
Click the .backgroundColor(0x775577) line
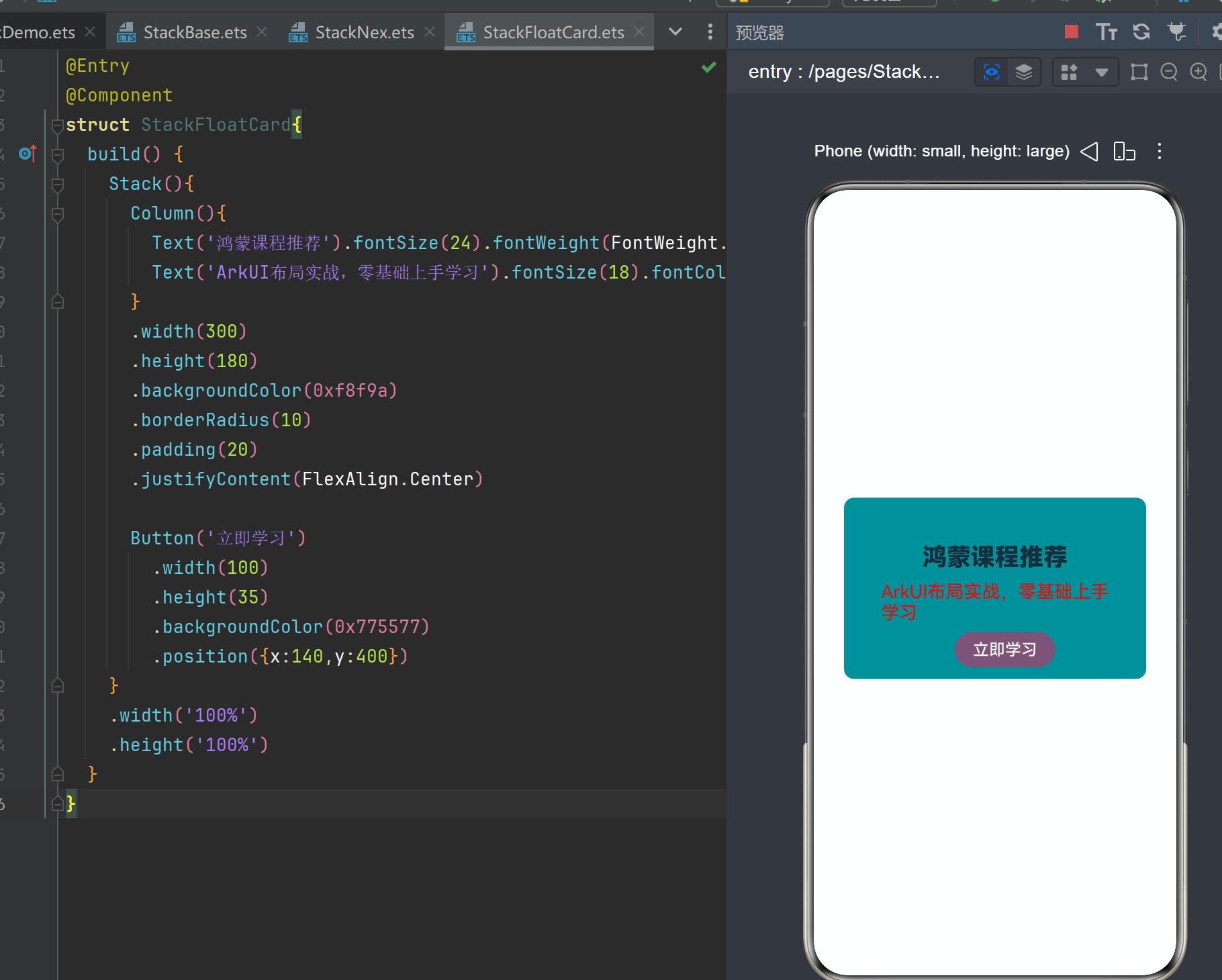coord(291,627)
